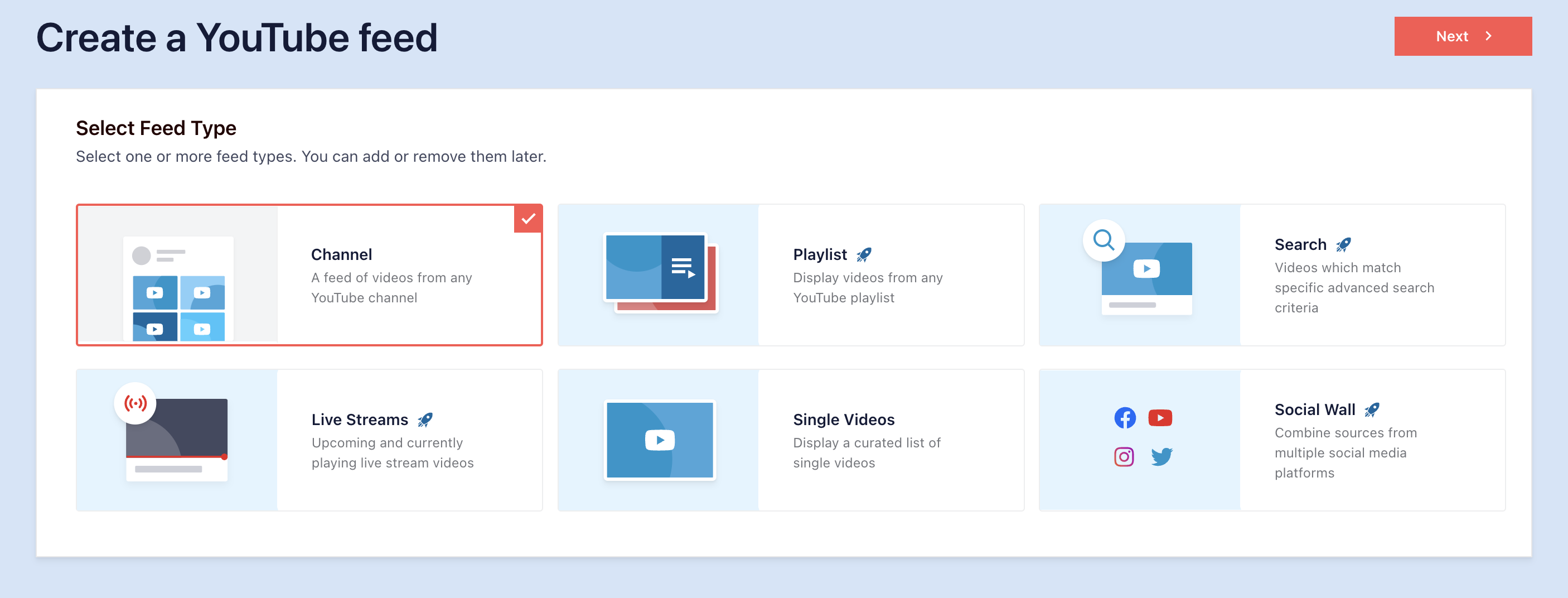Image resolution: width=1568 pixels, height=598 pixels.
Task: Click the Search card video illustration
Action: pos(1147,278)
